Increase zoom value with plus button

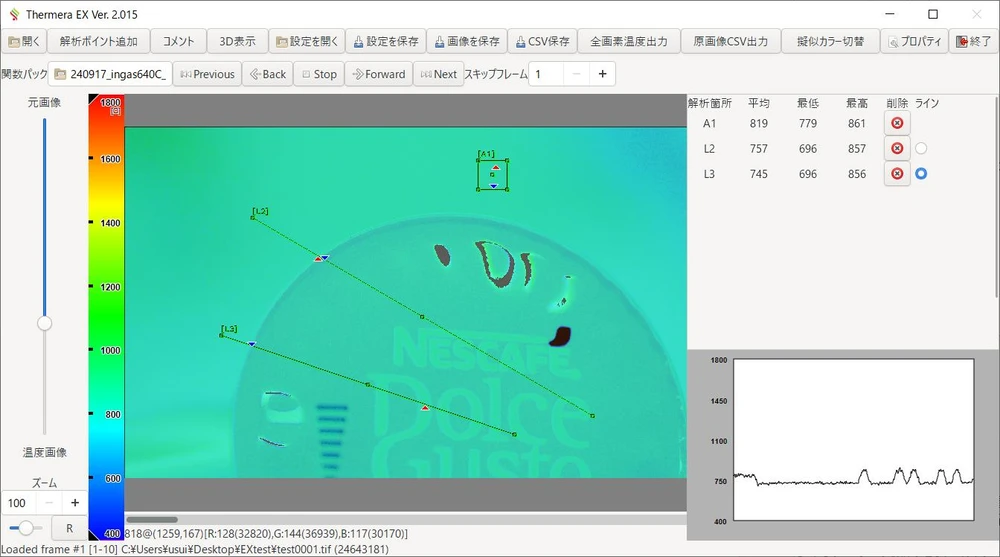click(x=74, y=502)
